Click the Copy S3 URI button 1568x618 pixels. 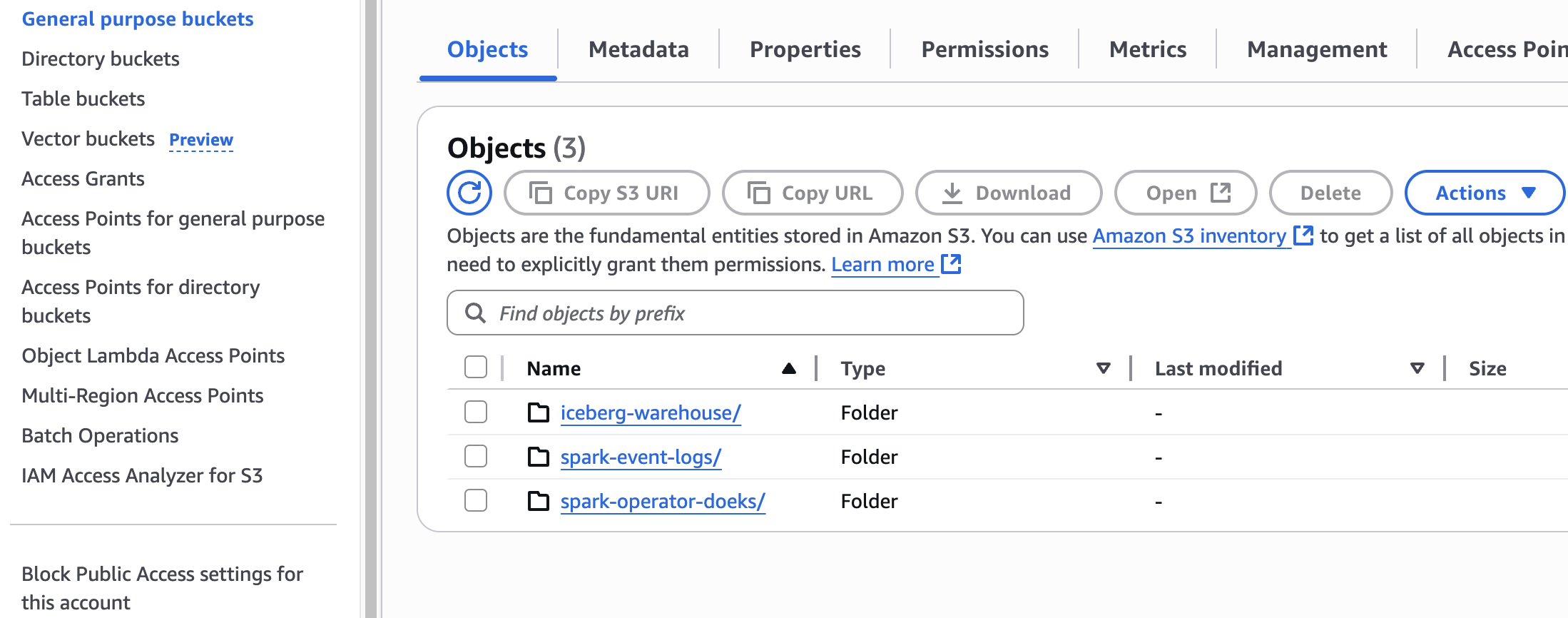click(x=607, y=193)
